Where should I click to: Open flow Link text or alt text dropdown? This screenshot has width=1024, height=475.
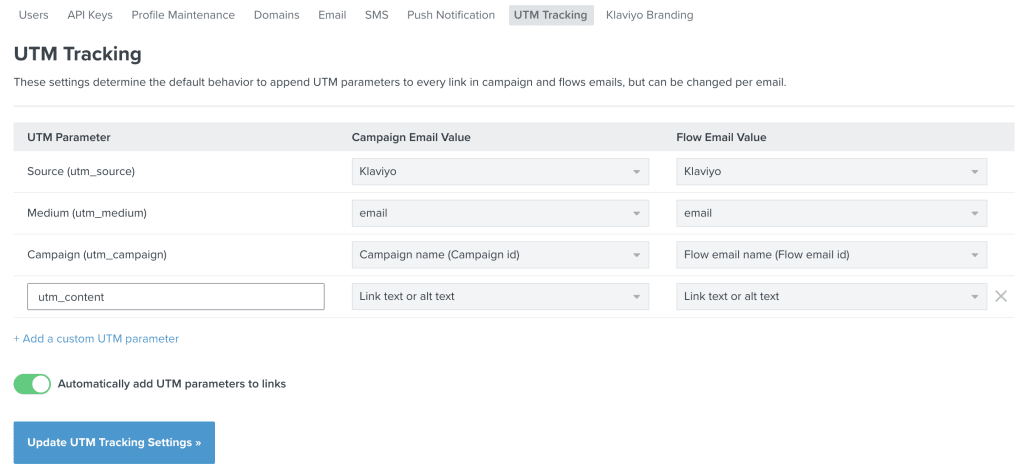[831, 297]
